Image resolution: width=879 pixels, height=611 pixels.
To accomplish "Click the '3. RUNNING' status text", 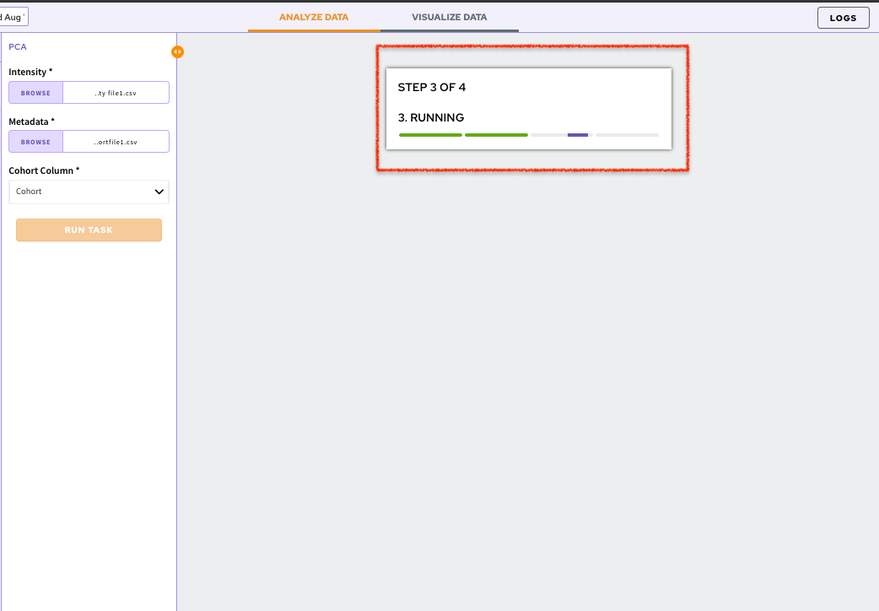I will tap(431, 118).
